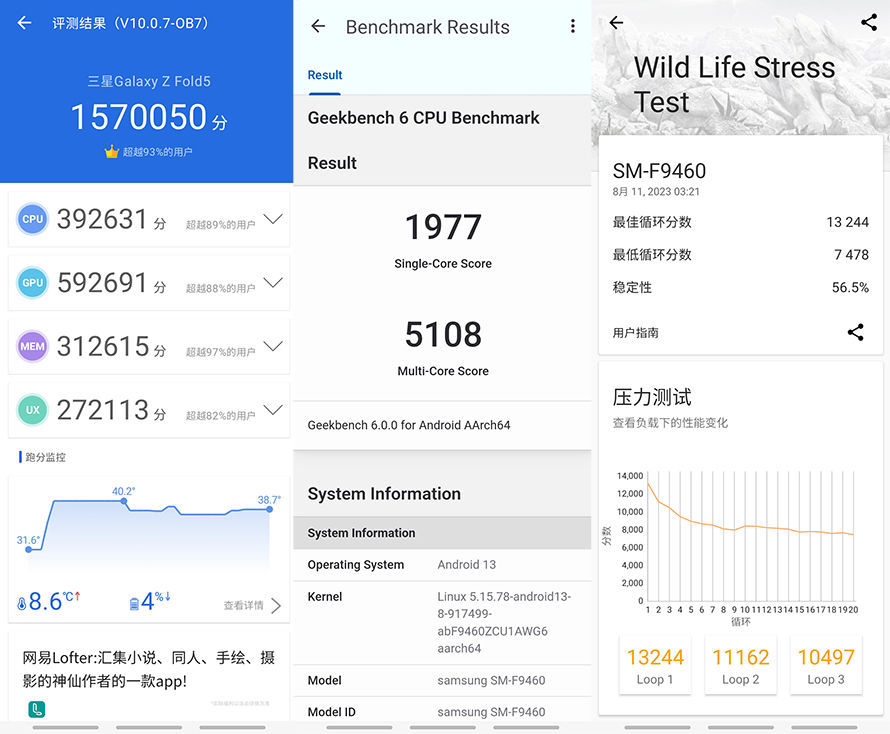Image resolution: width=890 pixels, height=734 pixels.
Task: Tap the battery icon beside 4%
Action: click(134, 603)
